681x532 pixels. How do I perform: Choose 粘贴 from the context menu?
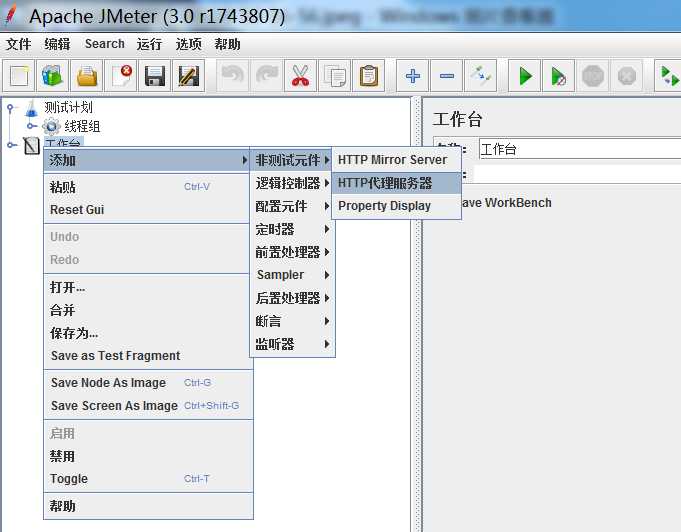147,187
